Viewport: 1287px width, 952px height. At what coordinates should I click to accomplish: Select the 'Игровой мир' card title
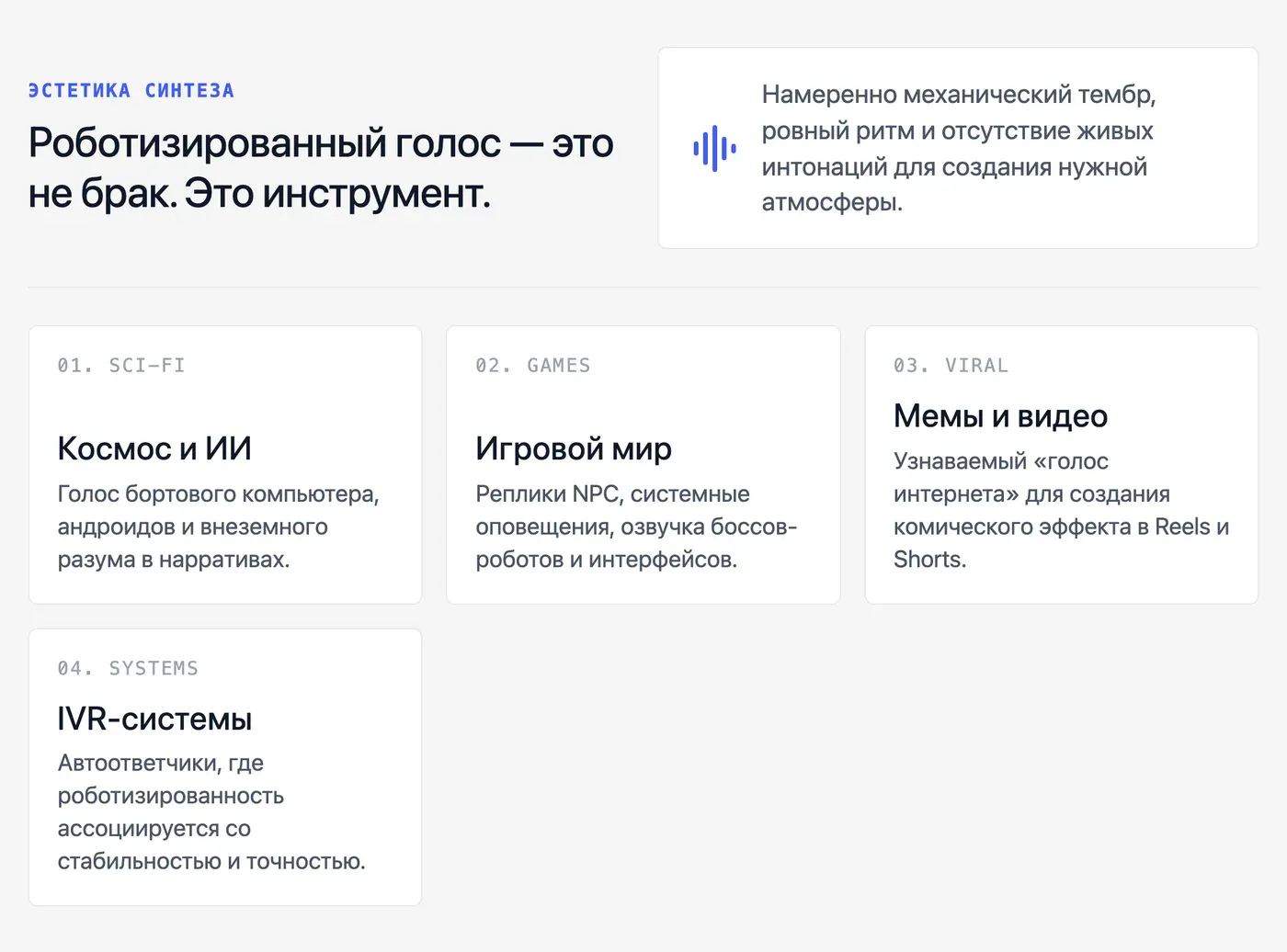574,448
